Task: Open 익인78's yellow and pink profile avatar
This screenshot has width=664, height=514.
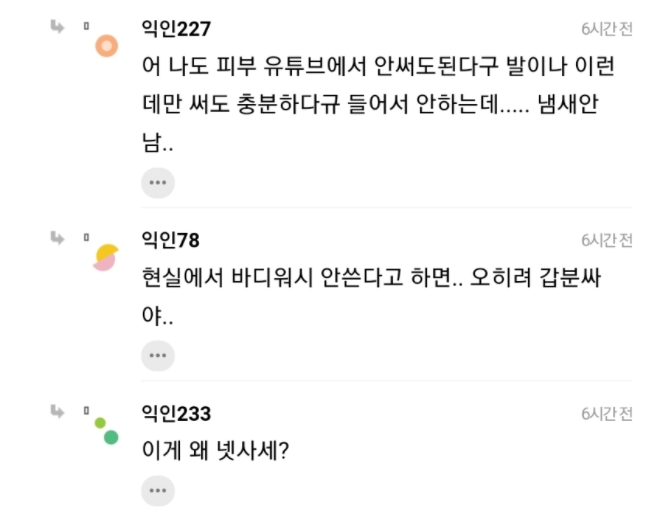Action: pos(106,257)
